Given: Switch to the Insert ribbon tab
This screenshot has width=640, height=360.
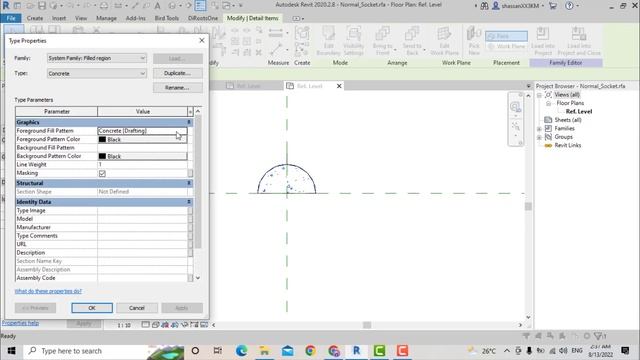Looking at the screenshot, I should tap(59, 18).
